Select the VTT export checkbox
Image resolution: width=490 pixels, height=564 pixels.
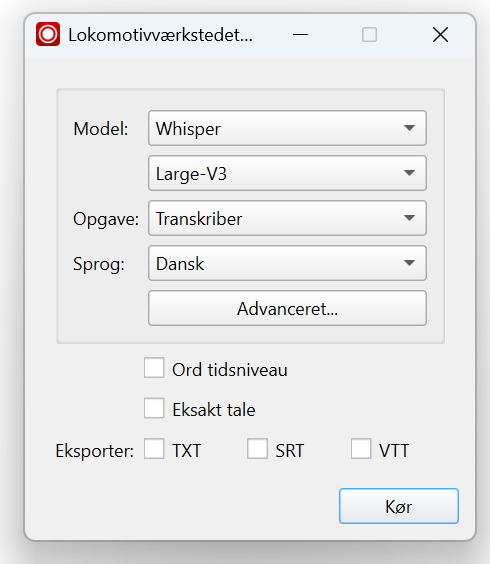(361, 449)
